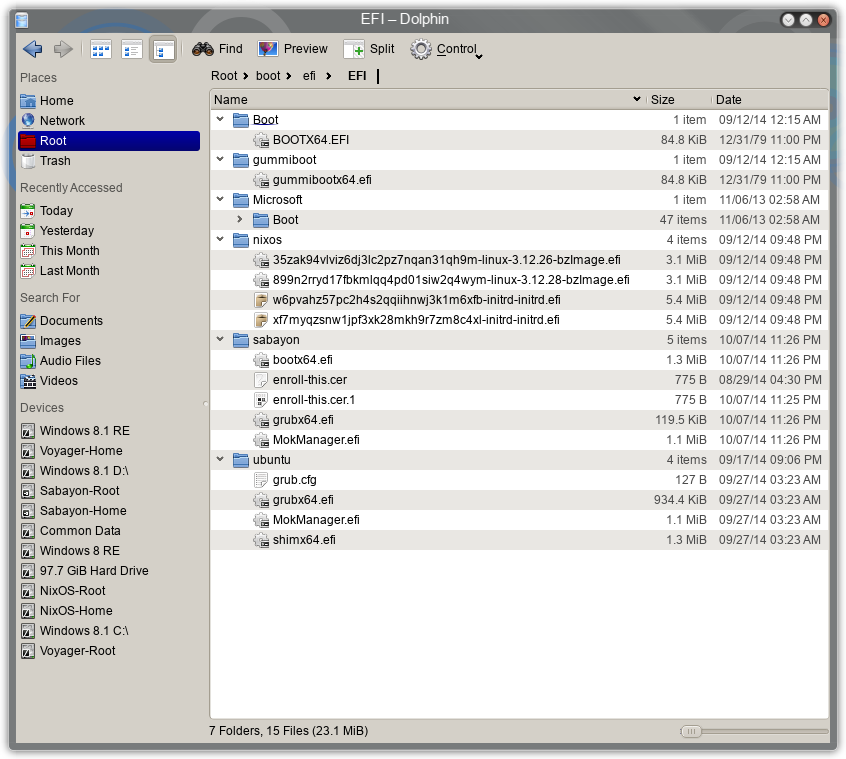846x759 pixels.
Task: Search for Documents
Action: (109, 321)
